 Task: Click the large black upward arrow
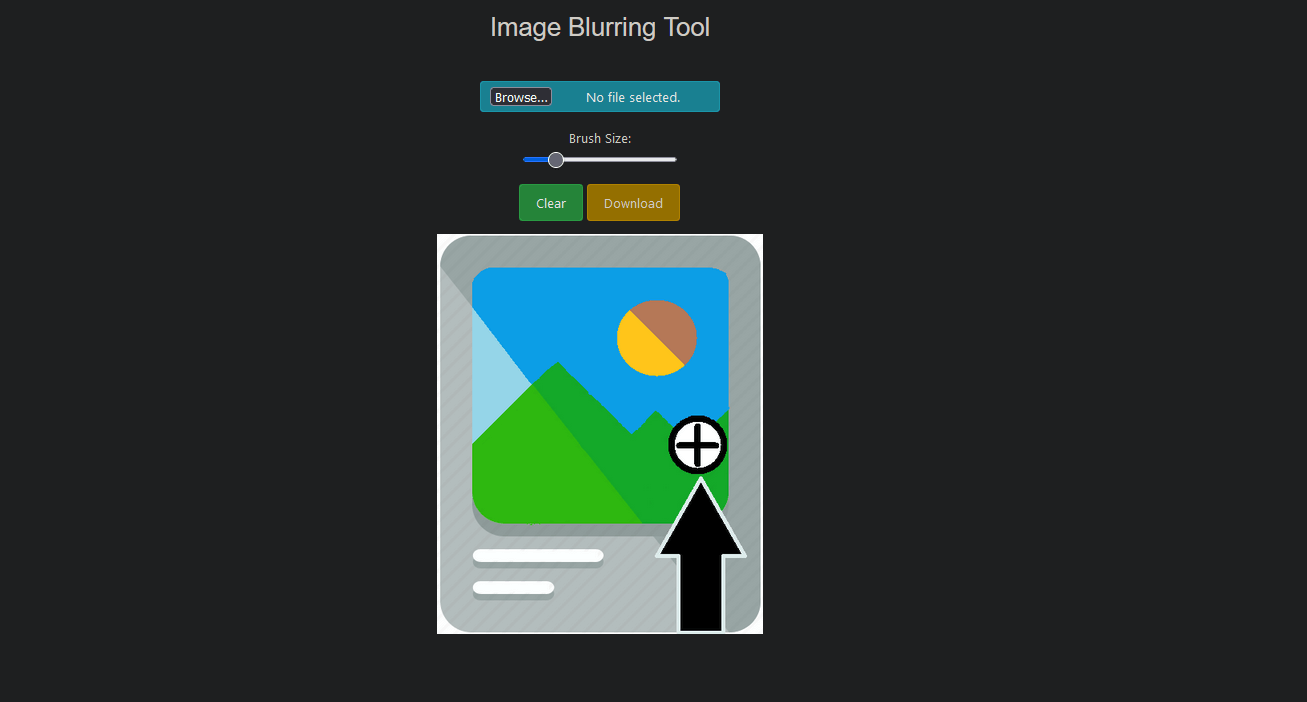point(700,556)
